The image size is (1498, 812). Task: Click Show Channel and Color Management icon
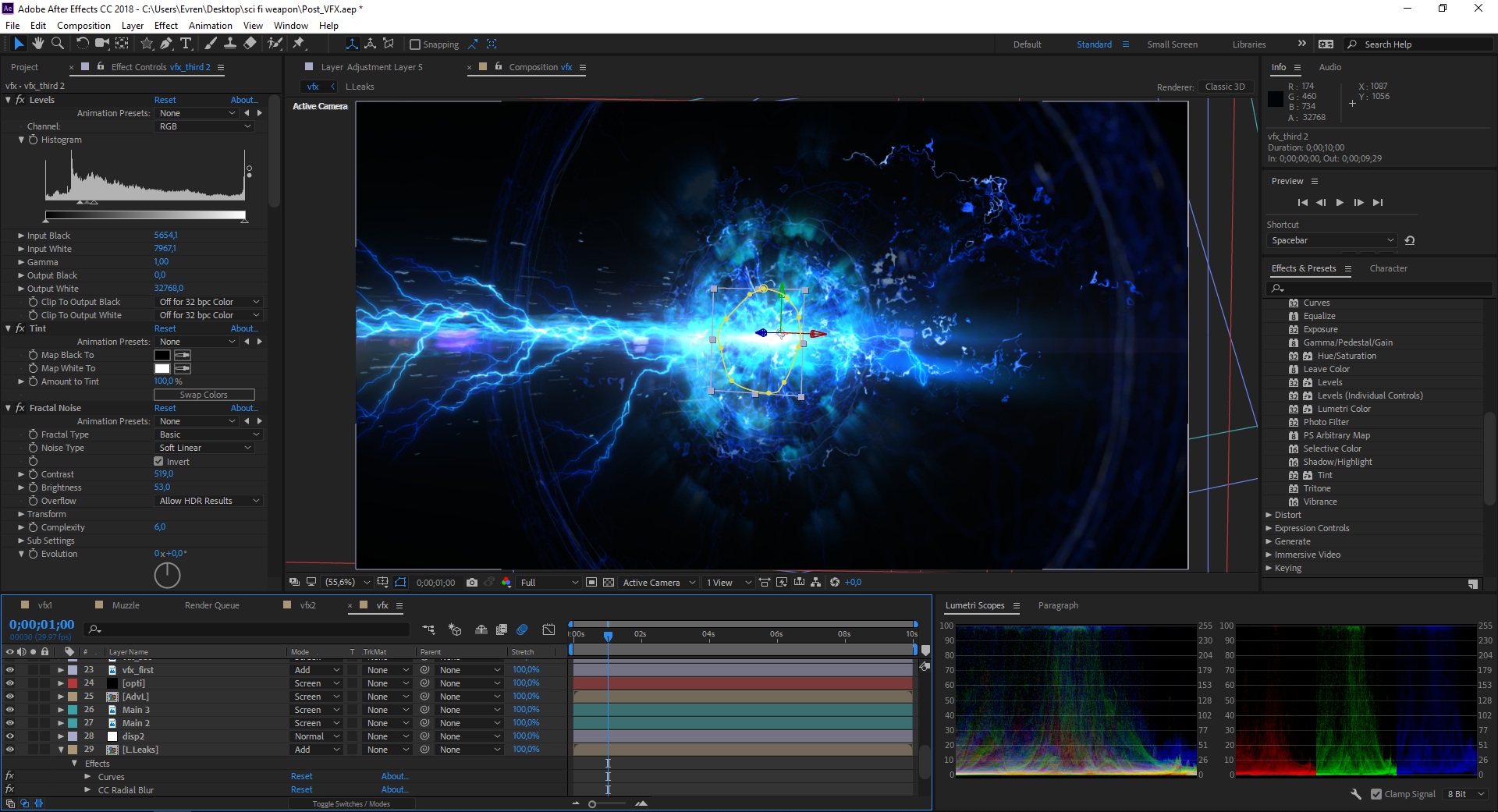pyautogui.click(x=506, y=583)
